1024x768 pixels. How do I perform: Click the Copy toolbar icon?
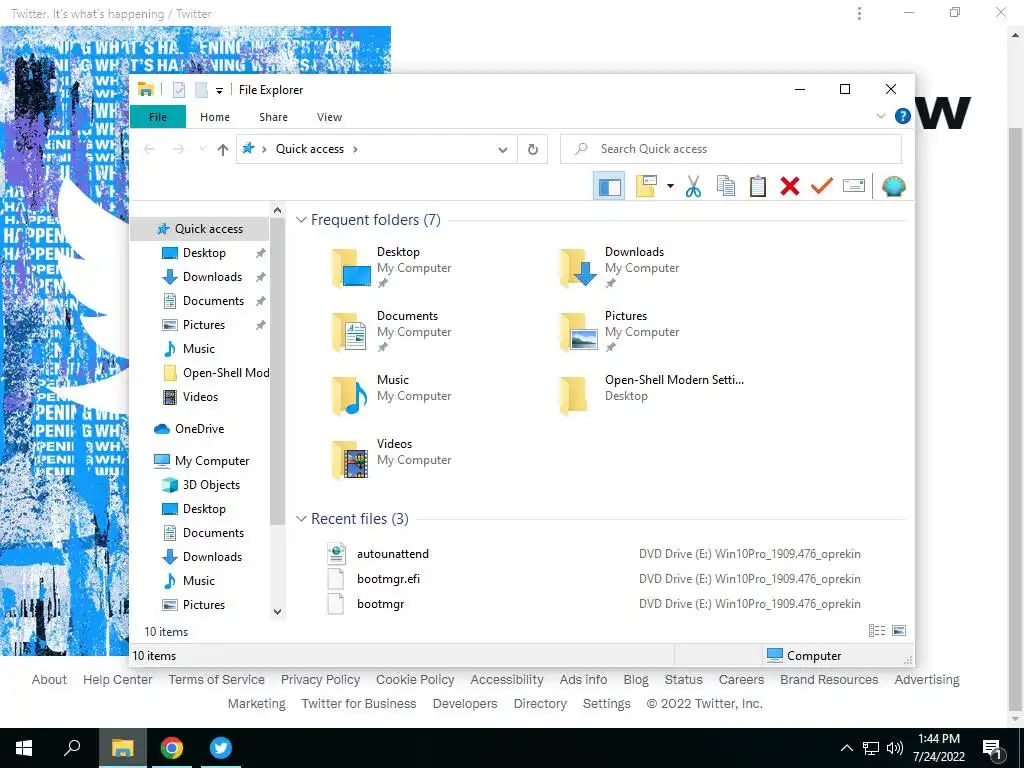point(726,187)
